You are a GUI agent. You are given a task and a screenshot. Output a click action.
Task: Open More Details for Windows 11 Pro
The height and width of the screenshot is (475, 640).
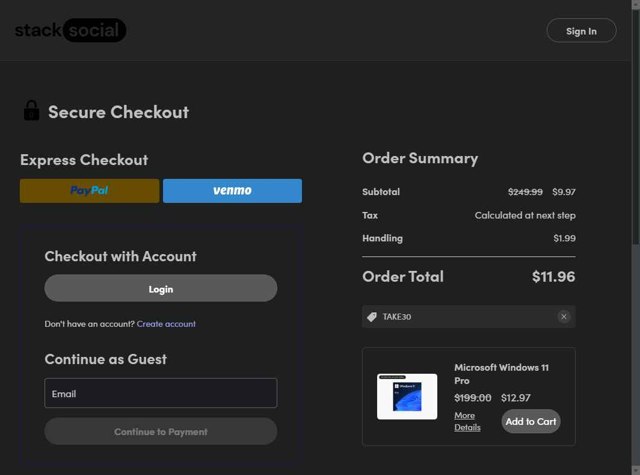tap(467, 422)
